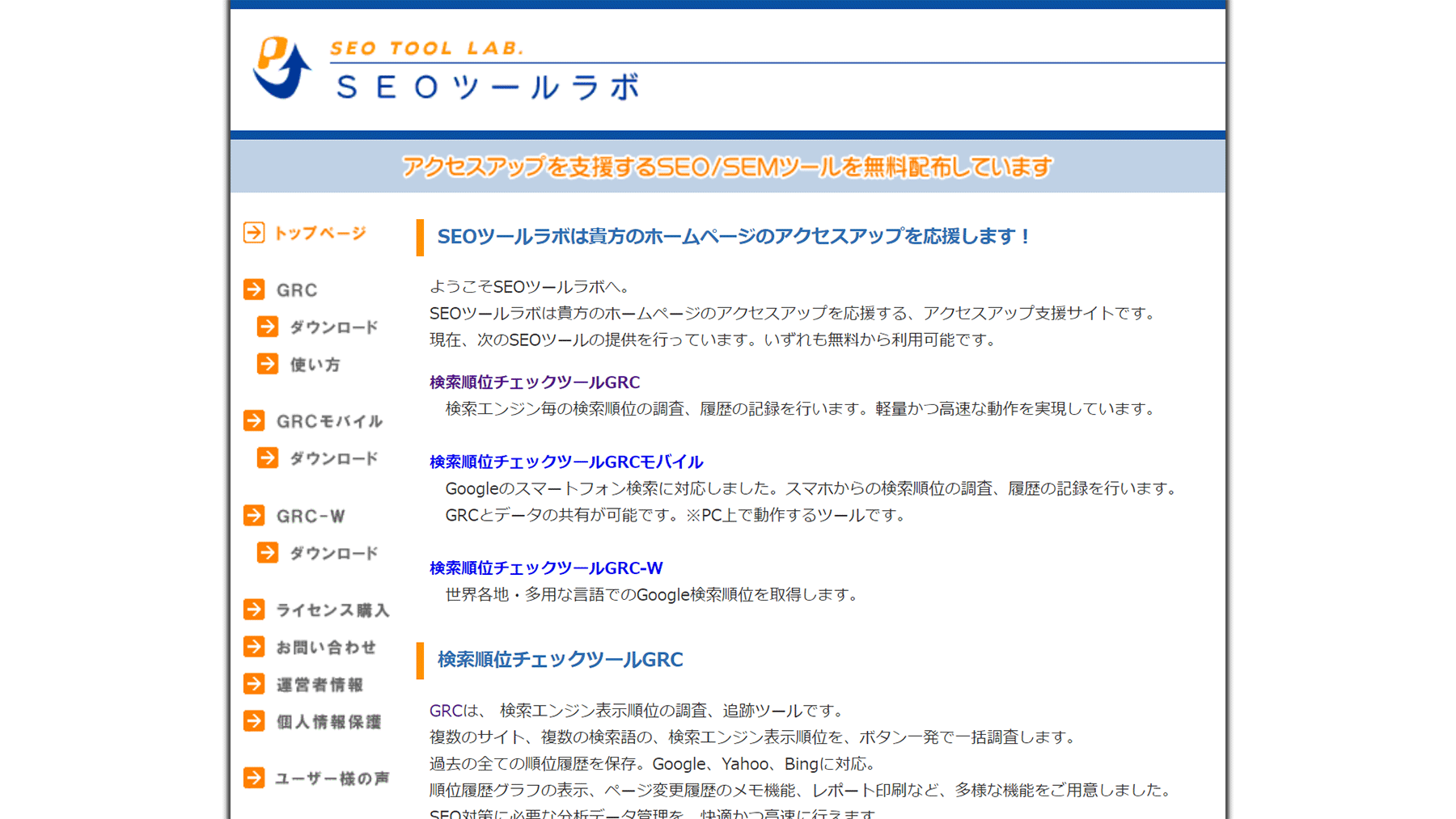Go to ユーザー様の声 page

[x=332, y=779]
